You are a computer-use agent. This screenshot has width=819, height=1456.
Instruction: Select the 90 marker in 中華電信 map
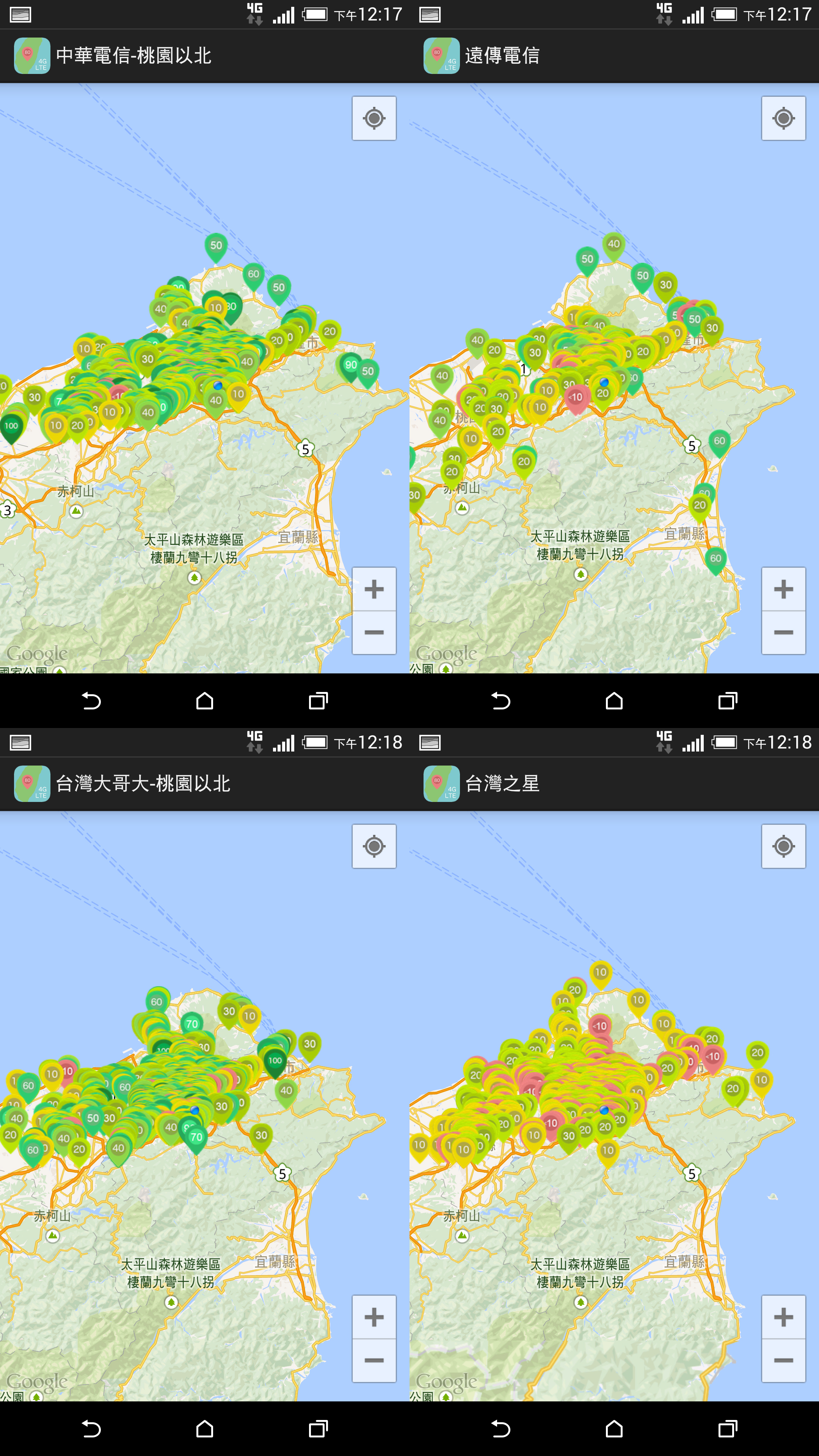(x=350, y=367)
